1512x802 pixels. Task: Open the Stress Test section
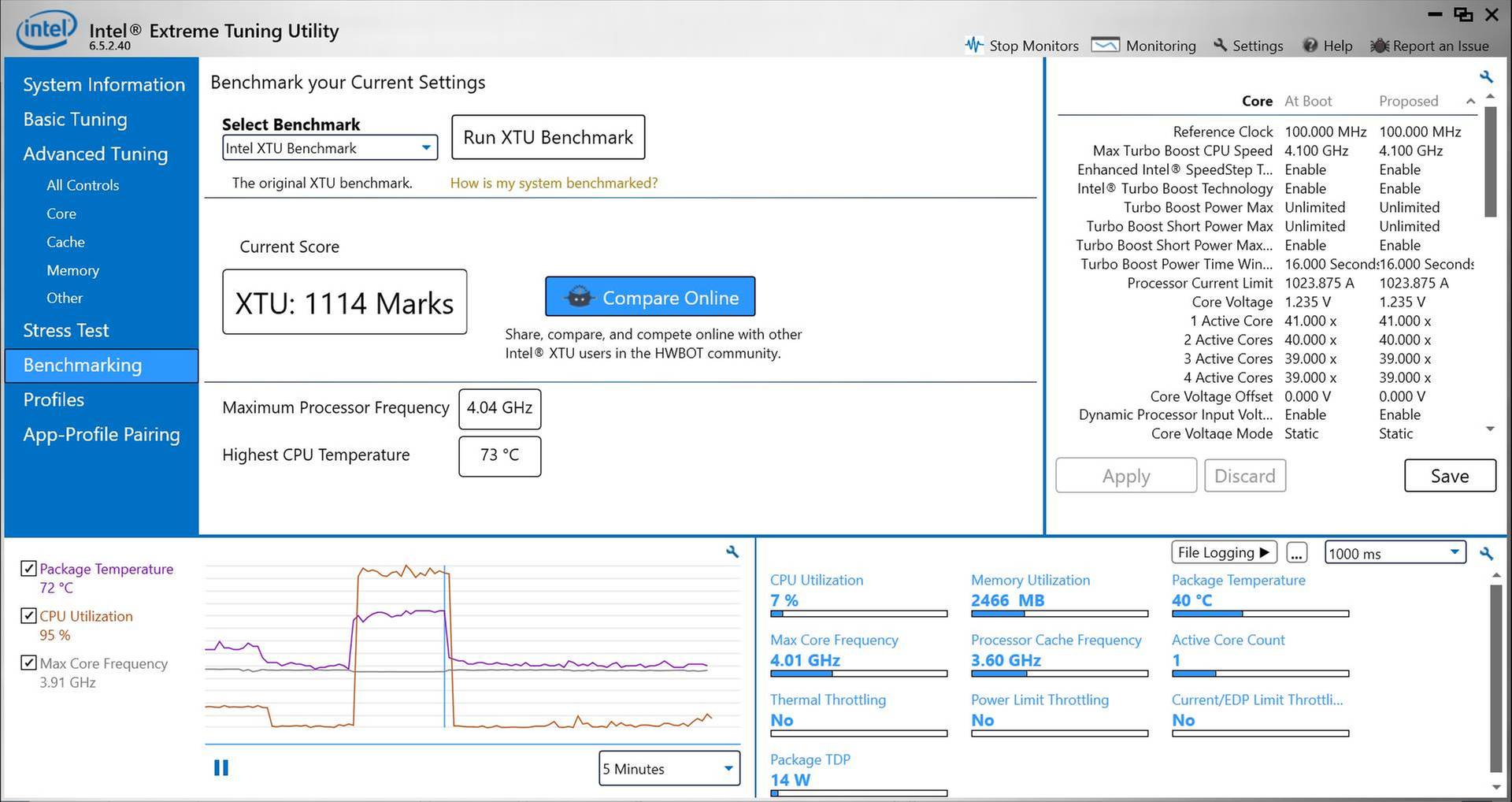[66, 330]
